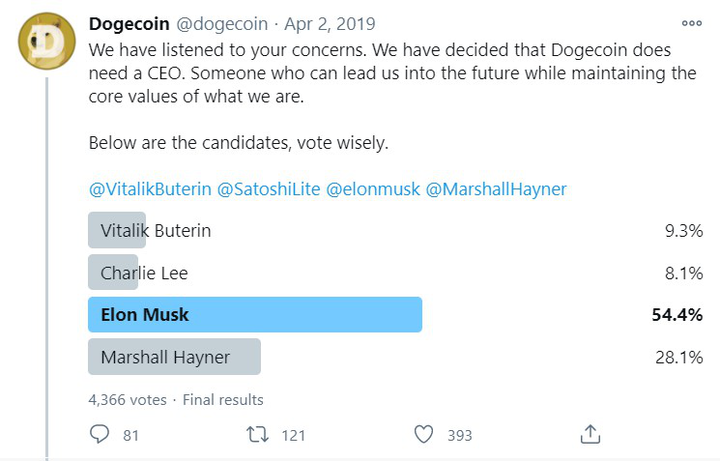Click the 393 likes count

click(460, 435)
